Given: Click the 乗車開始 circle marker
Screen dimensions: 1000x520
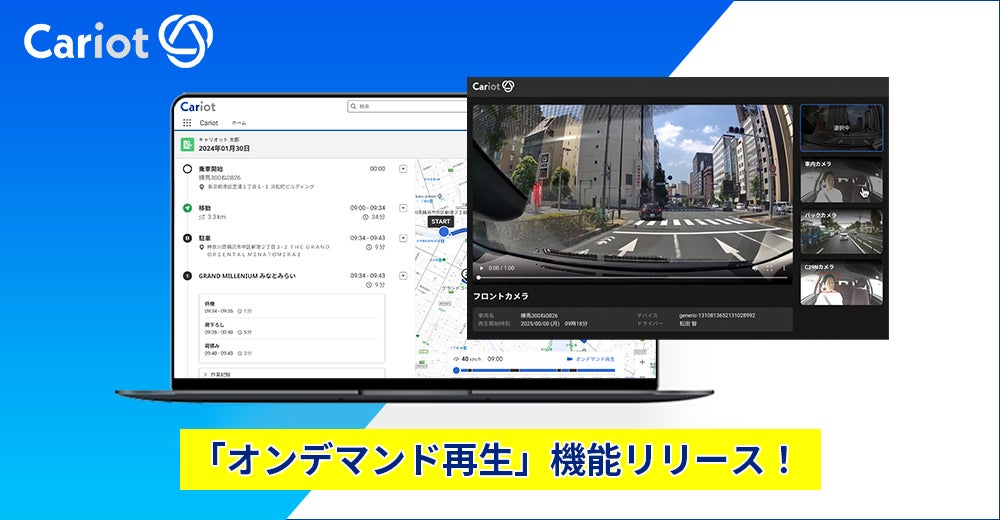Looking at the screenshot, I should pos(188,169).
